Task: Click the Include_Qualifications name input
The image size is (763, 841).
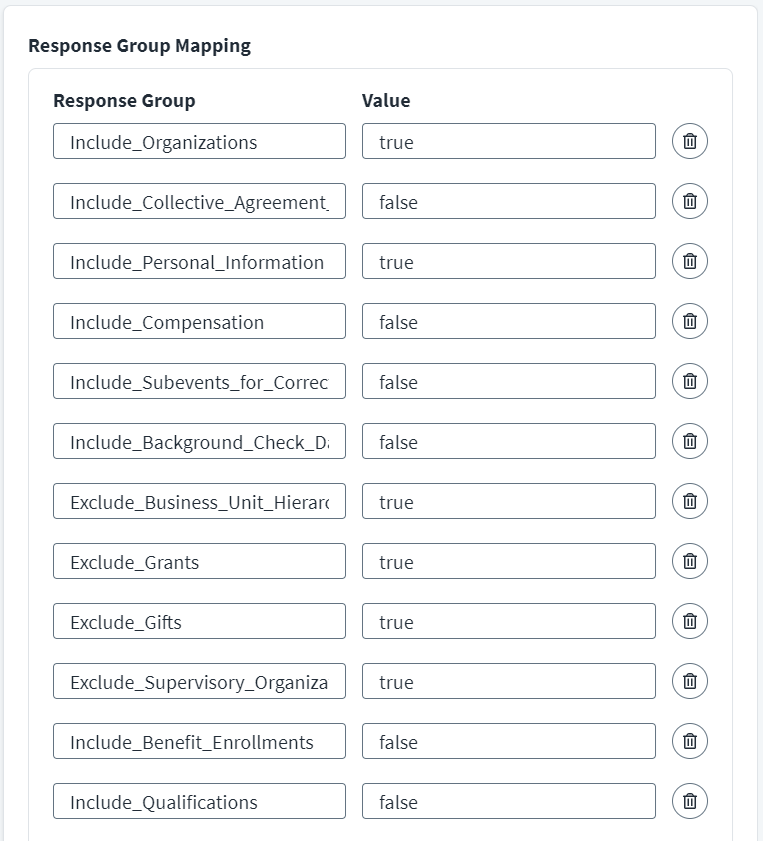Action: tap(199, 801)
